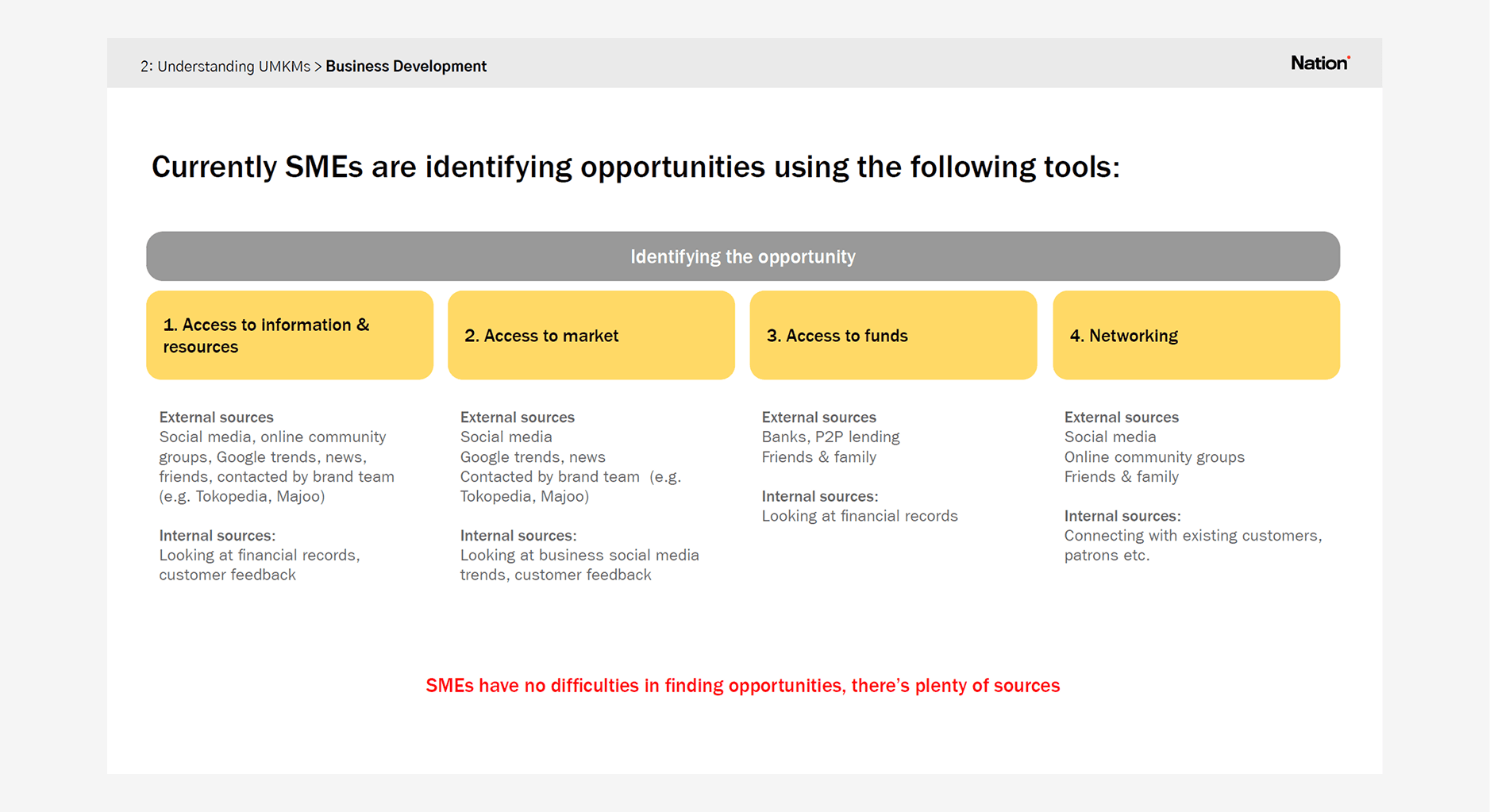Pick the '4. Networking' yellow box
Image resolution: width=1490 pixels, height=812 pixels.
(1196, 335)
